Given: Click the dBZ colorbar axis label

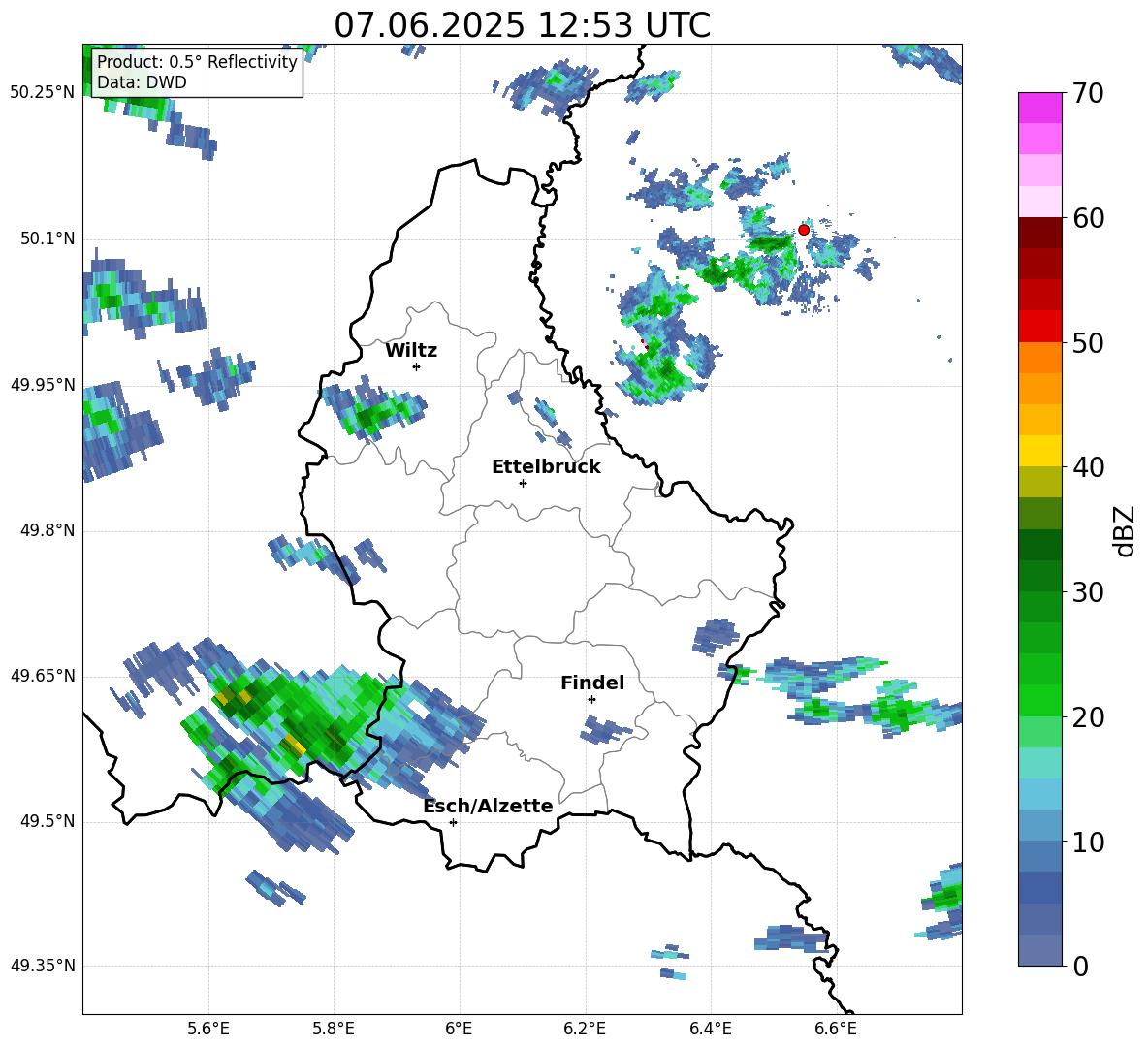Looking at the screenshot, I should coord(1126,530).
